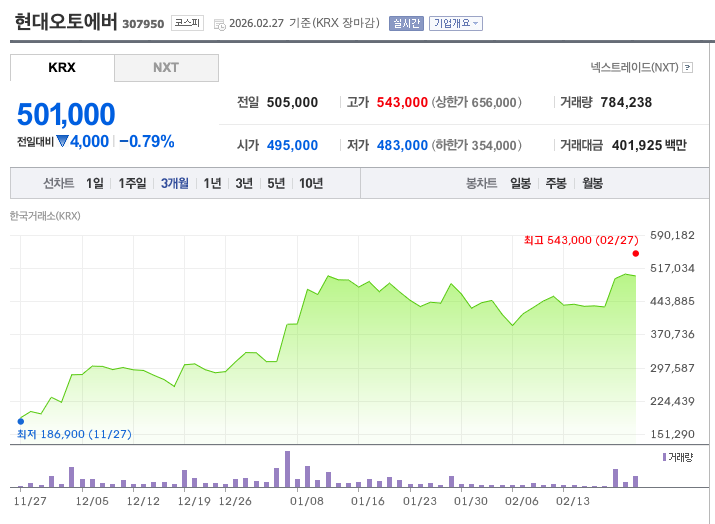Click the 상한가 656,000 upper limit text
This screenshot has height=524, width=715.
click(x=477, y=102)
